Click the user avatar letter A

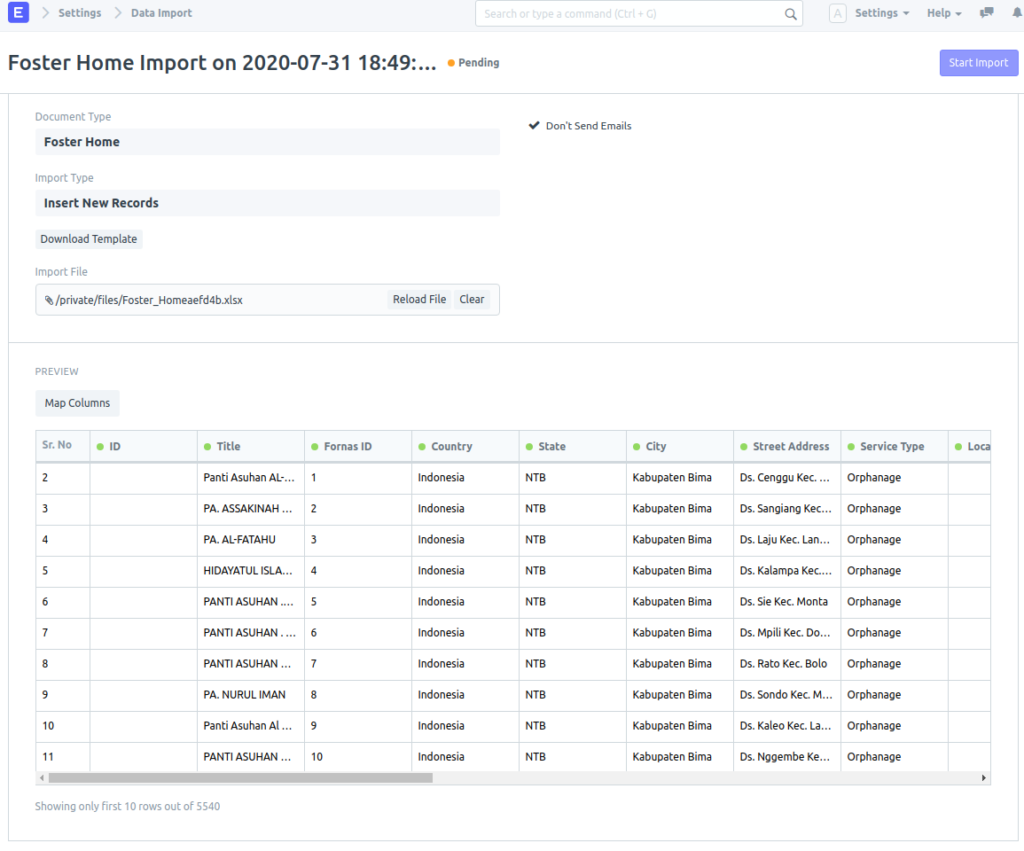[838, 13]
